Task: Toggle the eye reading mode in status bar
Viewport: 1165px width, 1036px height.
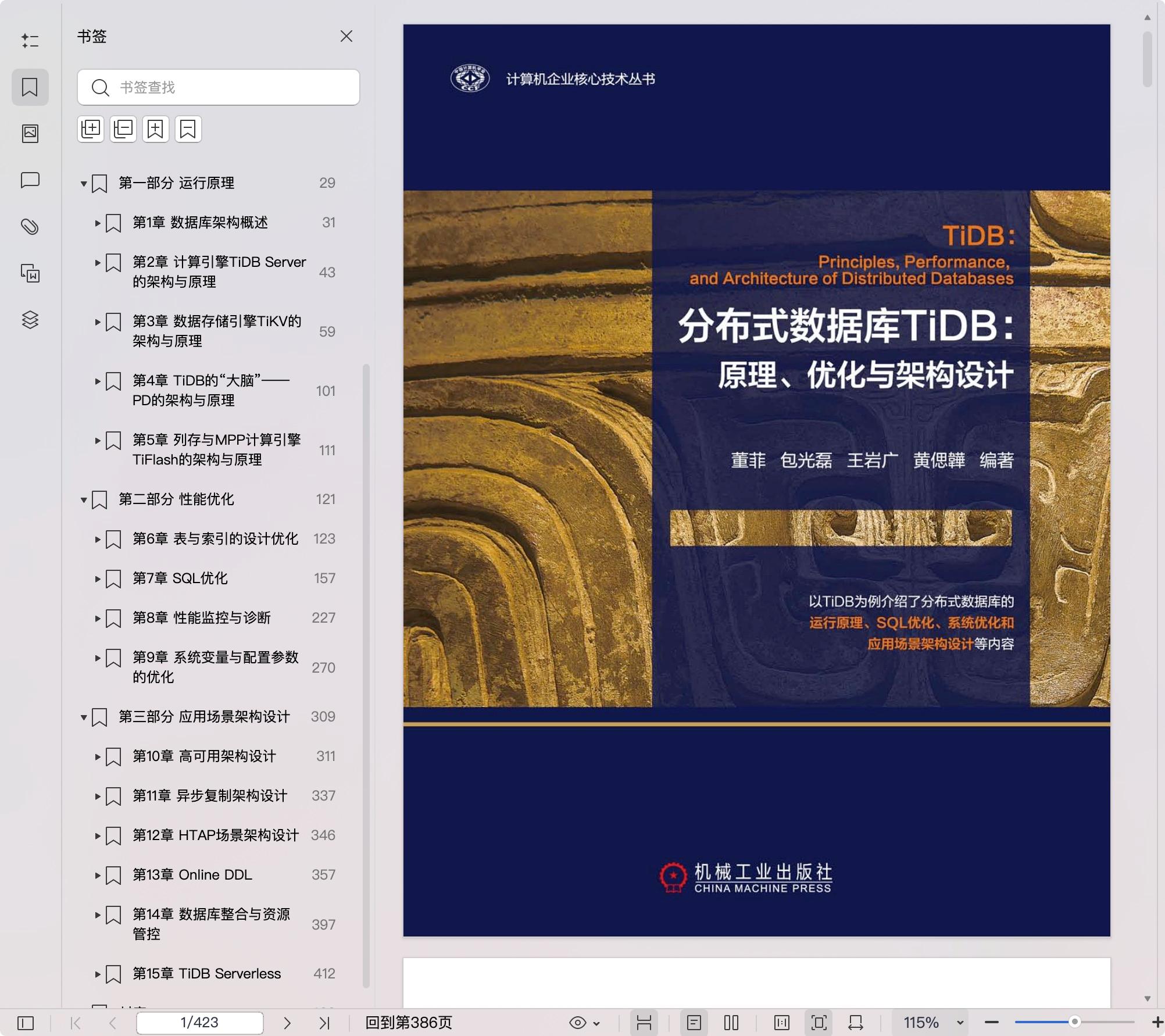Action: [578, 1022]
